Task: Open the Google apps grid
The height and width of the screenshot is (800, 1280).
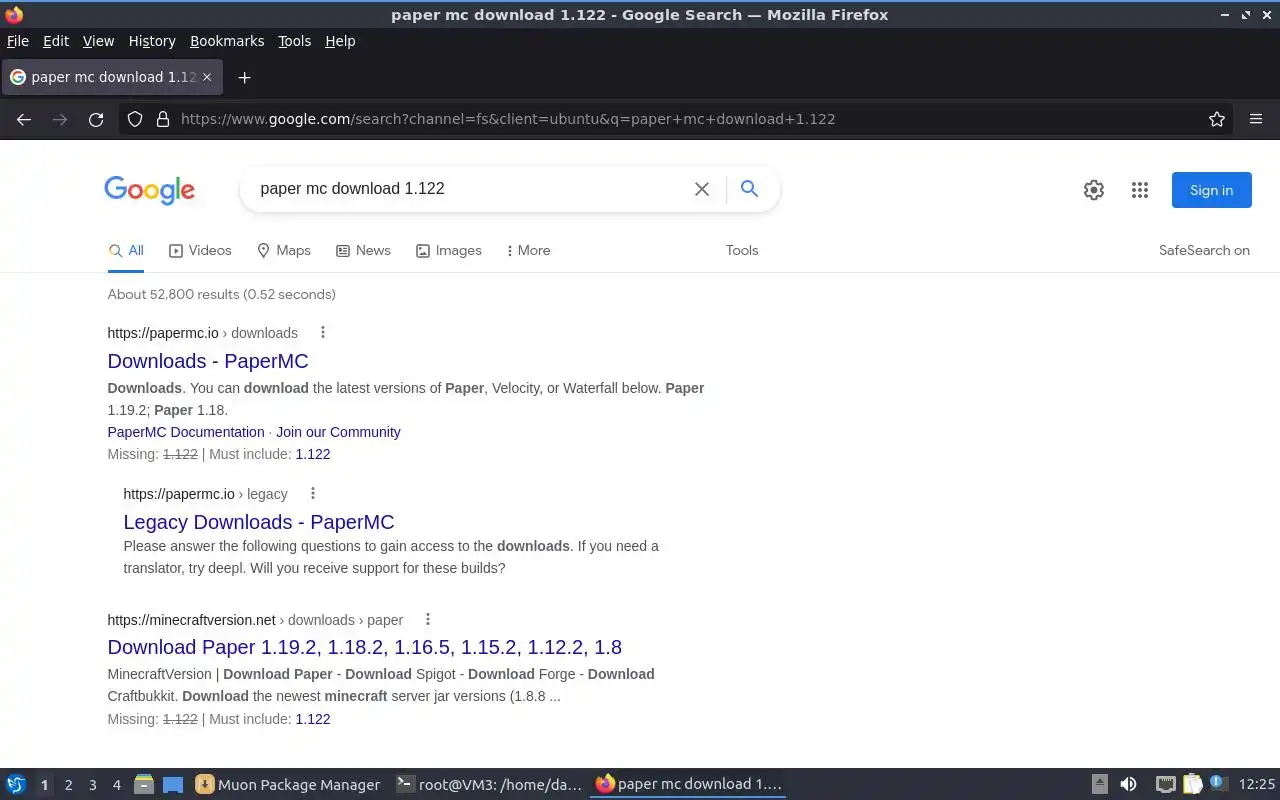Action: click(1140, 190)
